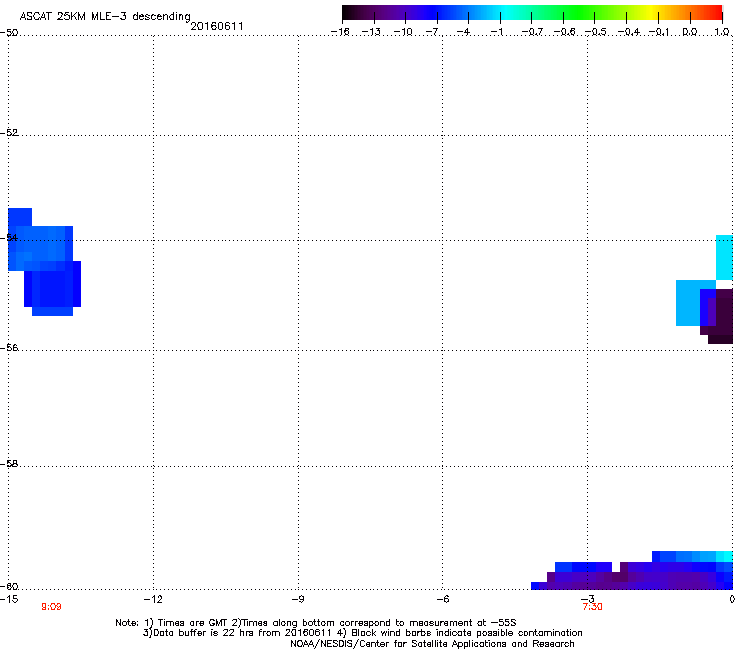Click the NOAA/NESDIS credit line

pyautogui.click(x=432, y=644)
